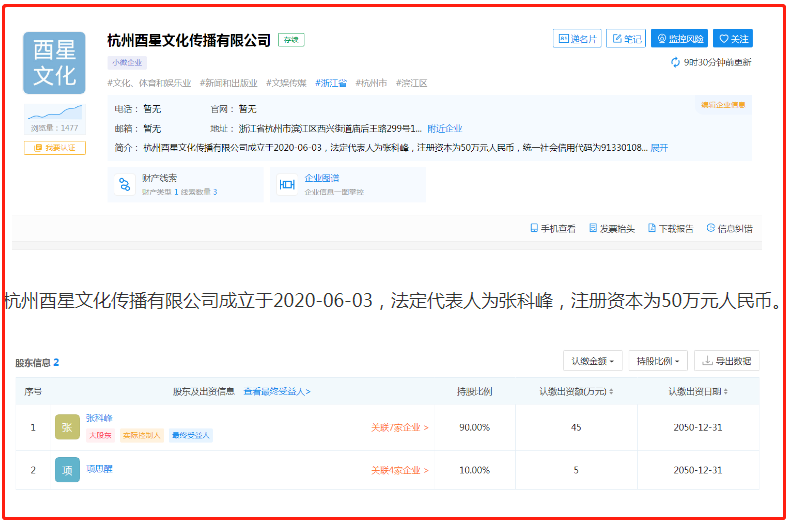This screenshot has width=787, height=521.
Task: Click the 监控风险 risk monitoring button
Action: pyautogui.click(x=679, y=39)
